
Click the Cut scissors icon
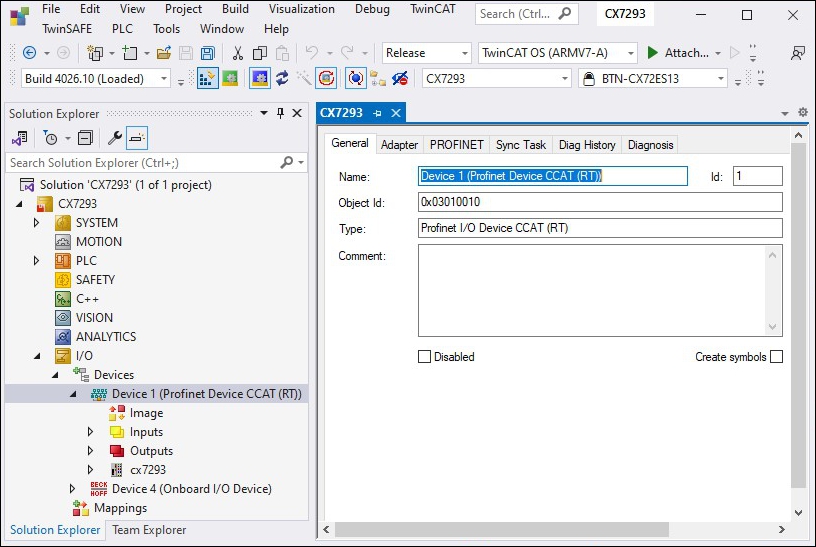[x=238, y=53]
